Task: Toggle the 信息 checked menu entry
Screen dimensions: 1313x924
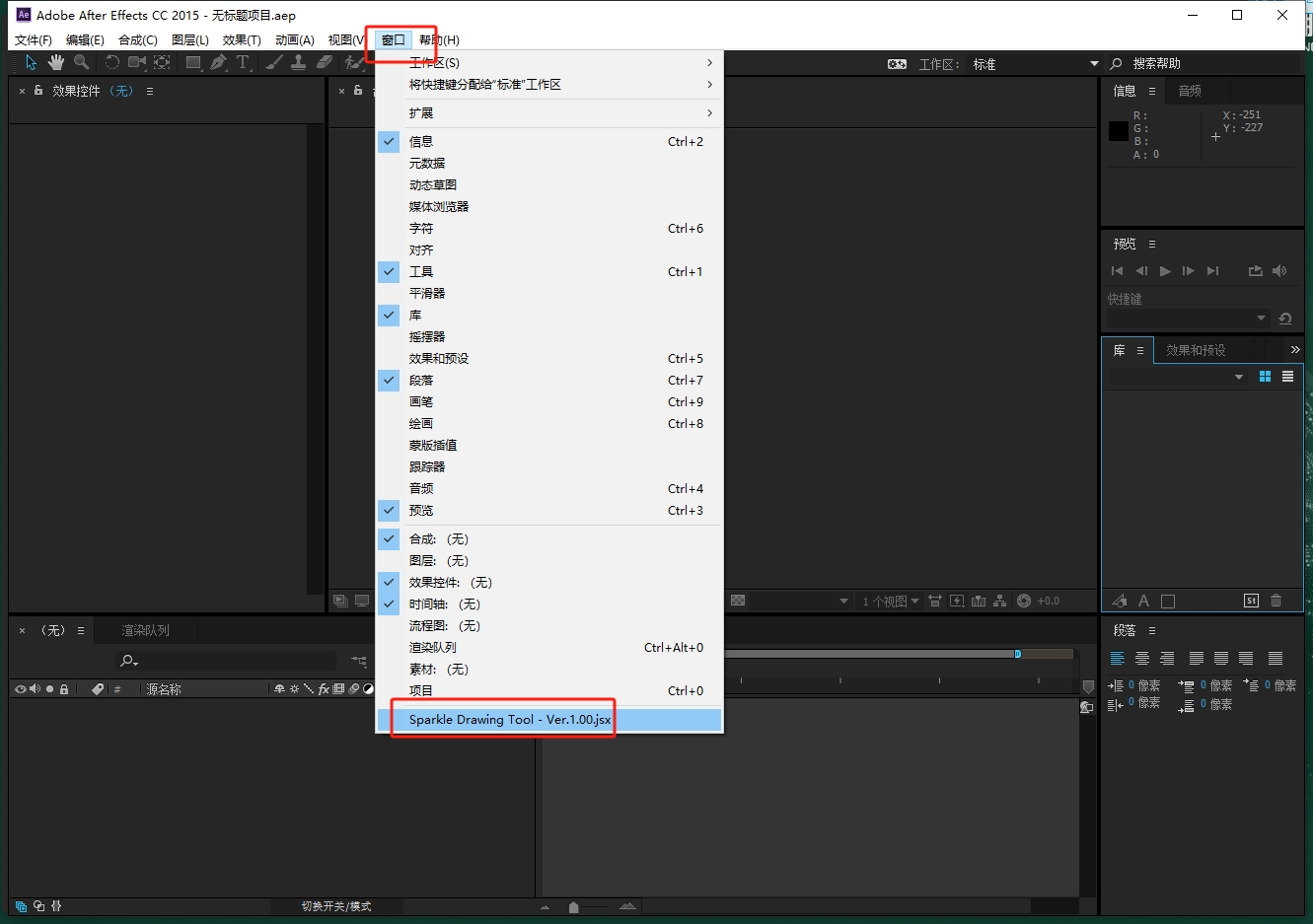Action: [x=549, y=141]
